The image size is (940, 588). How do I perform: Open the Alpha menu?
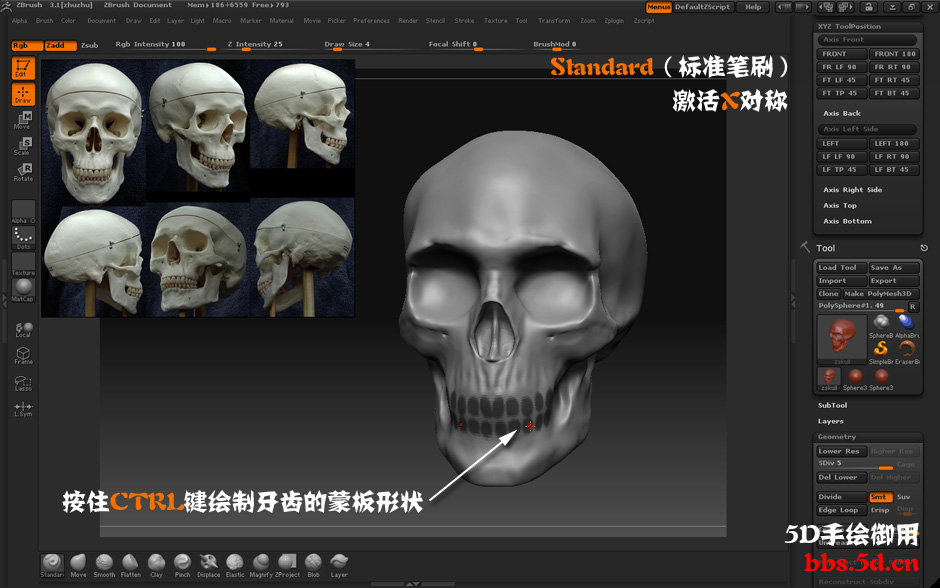point(20,20)
